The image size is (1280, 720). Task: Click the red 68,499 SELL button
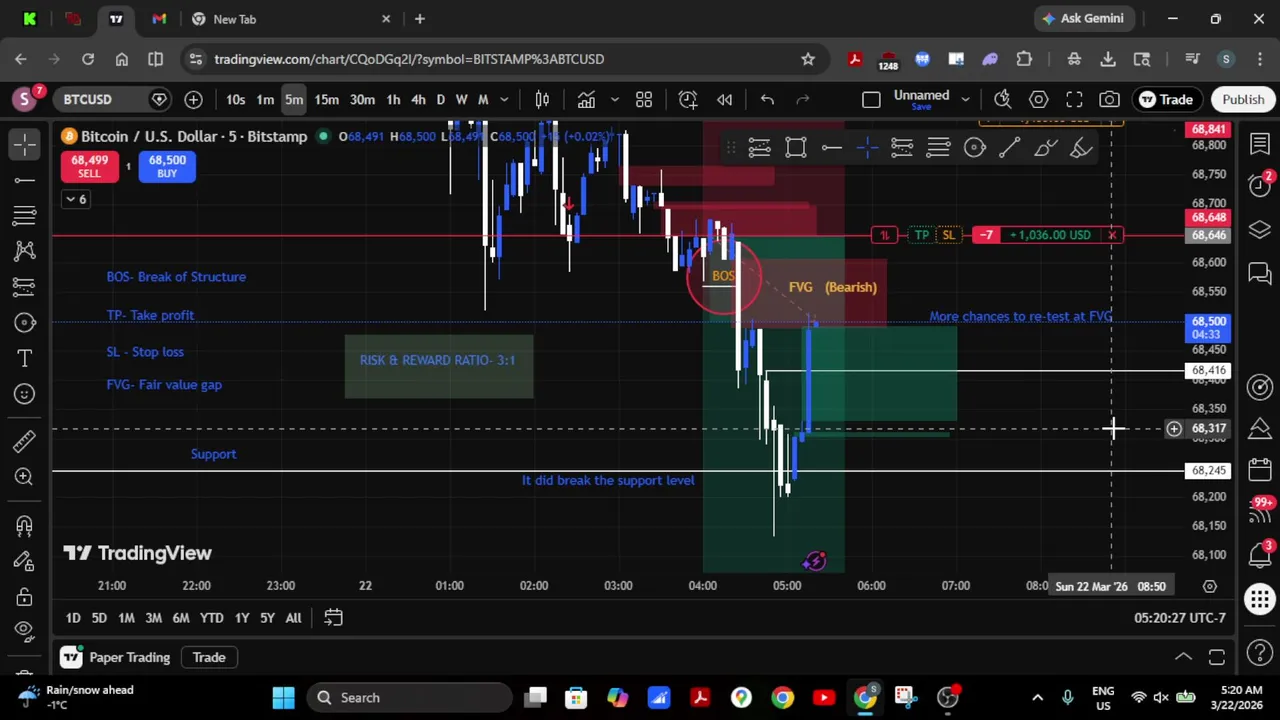click(x=89, y=166)
